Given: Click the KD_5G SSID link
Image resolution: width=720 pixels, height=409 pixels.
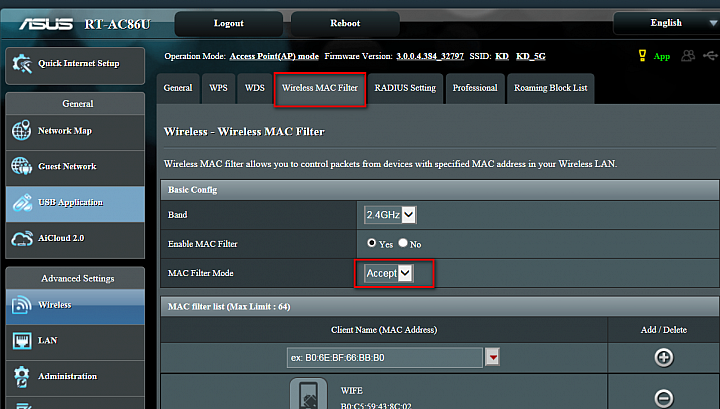Looking at the screenshot, I should point(530,56).
